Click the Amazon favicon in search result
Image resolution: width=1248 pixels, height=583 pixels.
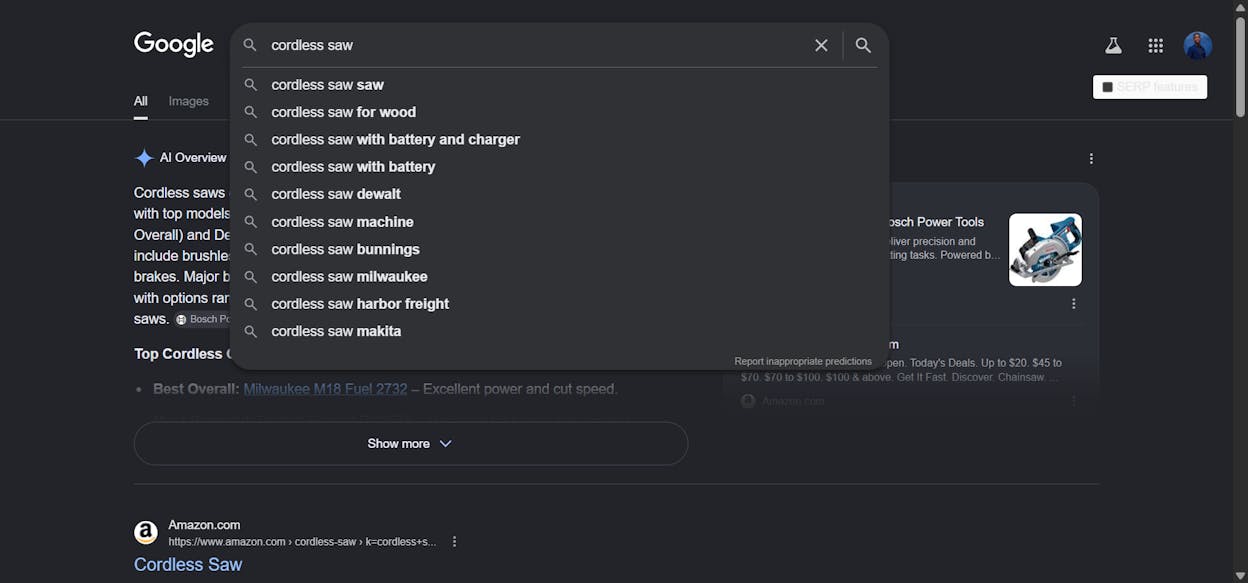[146, 533]
